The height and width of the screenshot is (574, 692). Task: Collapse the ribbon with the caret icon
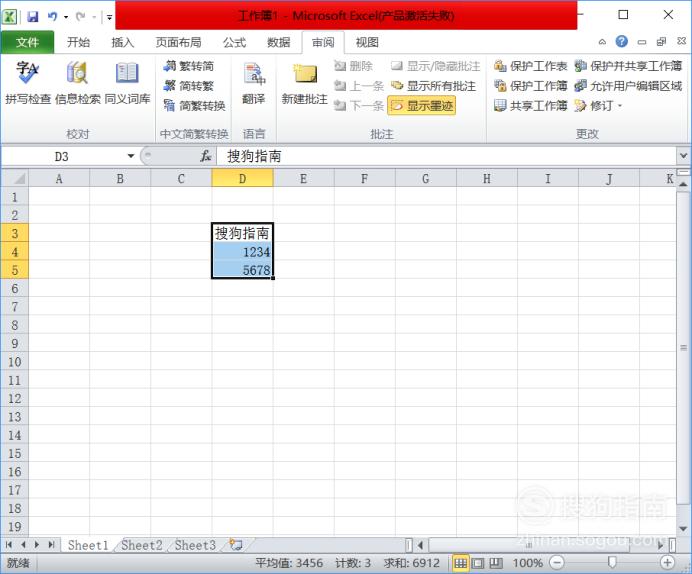click(602, 42)
